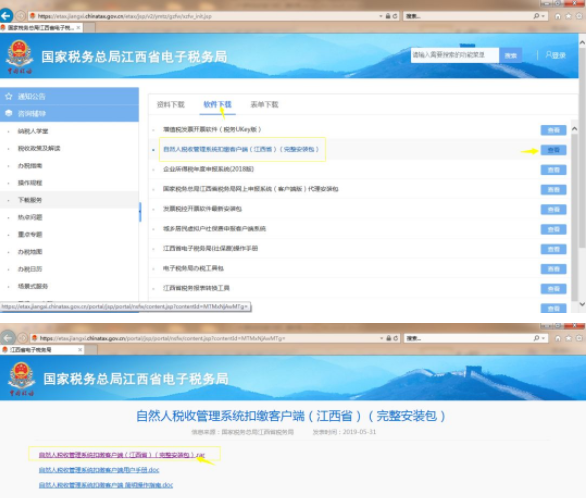Click the Home icon in the bottom browser window
The width and height of the screenshot is (587, 498).
[x=558, y=338]
